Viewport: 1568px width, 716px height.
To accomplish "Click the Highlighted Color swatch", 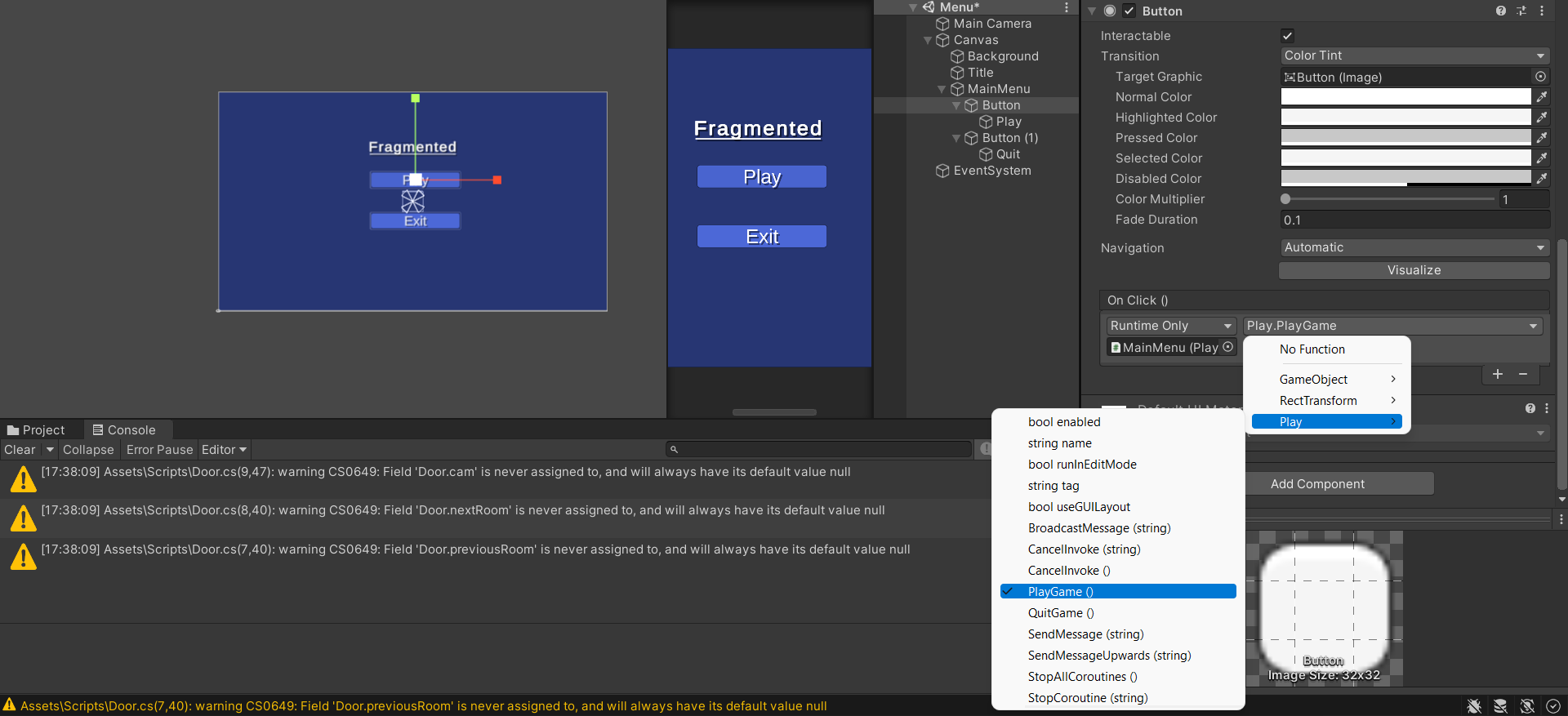I will tap(1405, 118).
